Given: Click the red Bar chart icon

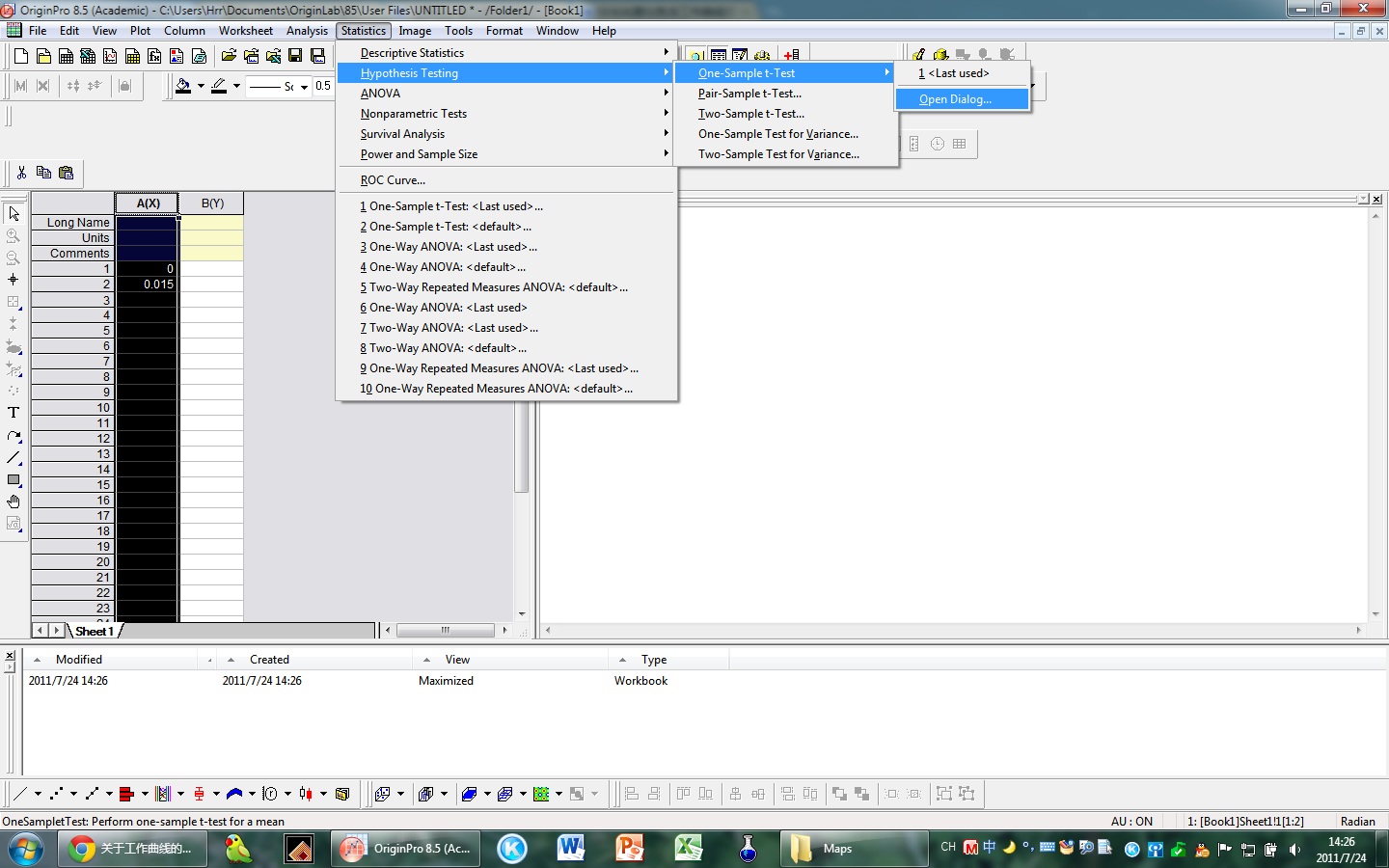Looking at the screenshot, I should [127, 794].
